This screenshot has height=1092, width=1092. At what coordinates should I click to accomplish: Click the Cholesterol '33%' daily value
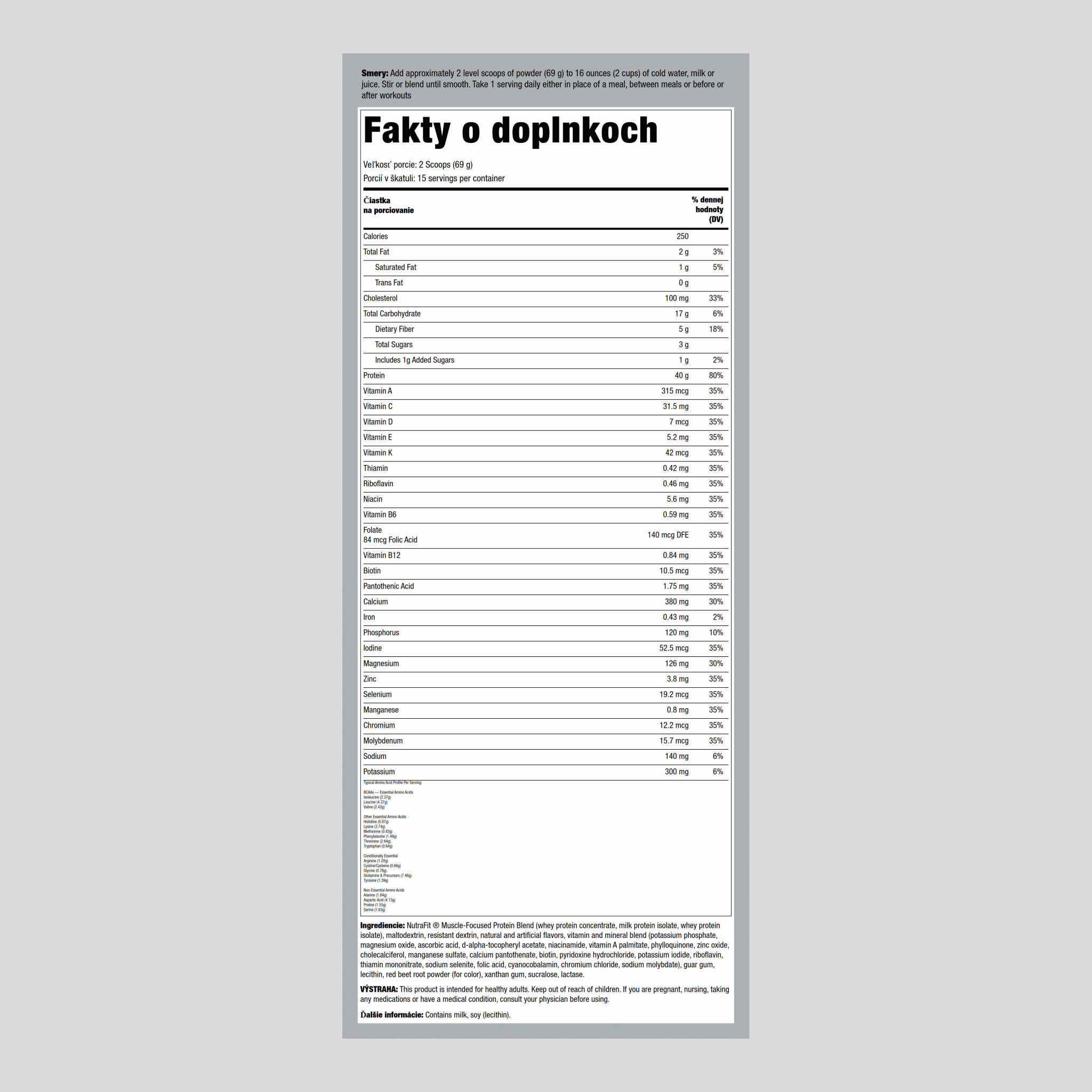[x=716, y=298]
